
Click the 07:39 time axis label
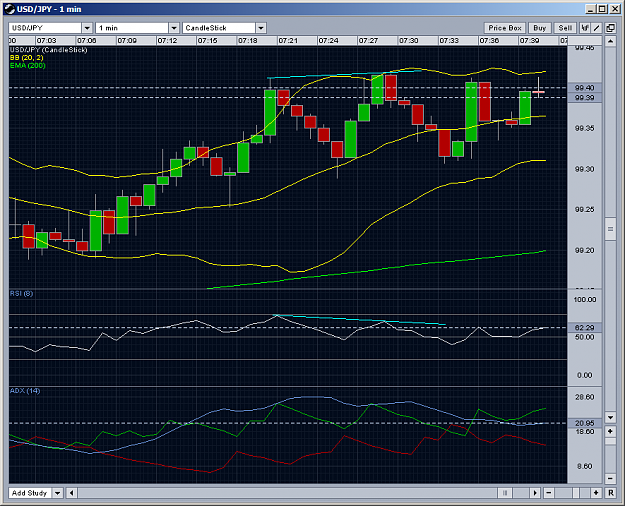coord(530,41)
